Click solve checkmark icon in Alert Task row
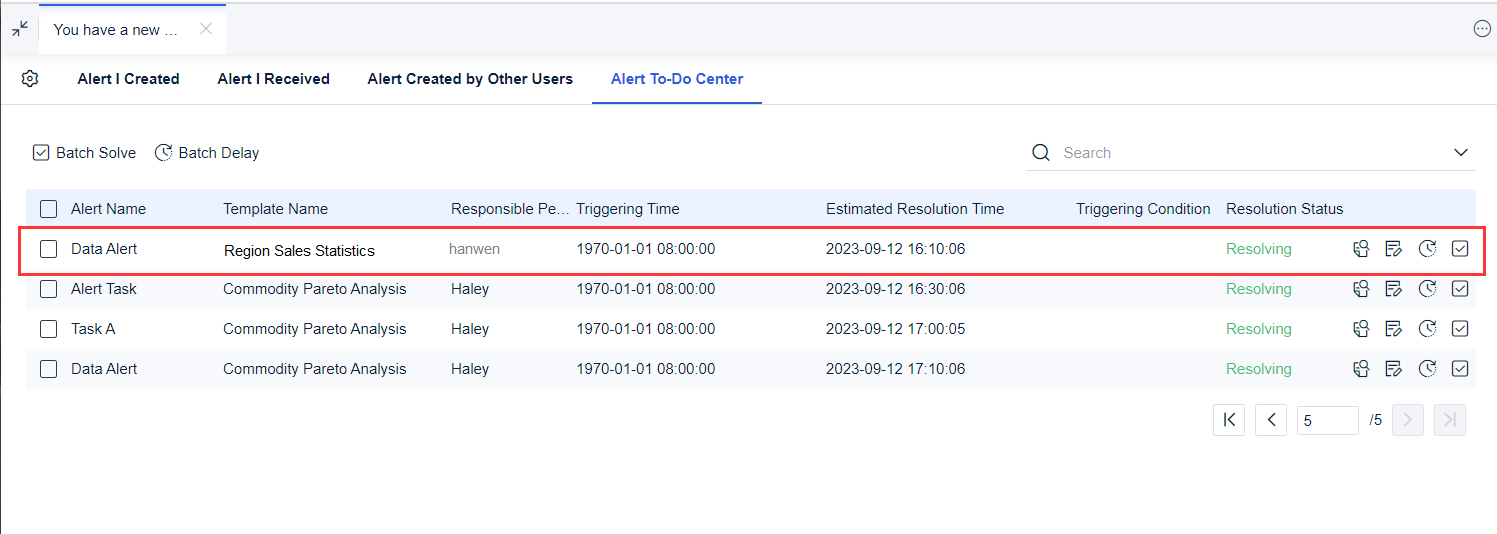This screenshot has width=1497, height=534. (1460, 289)
